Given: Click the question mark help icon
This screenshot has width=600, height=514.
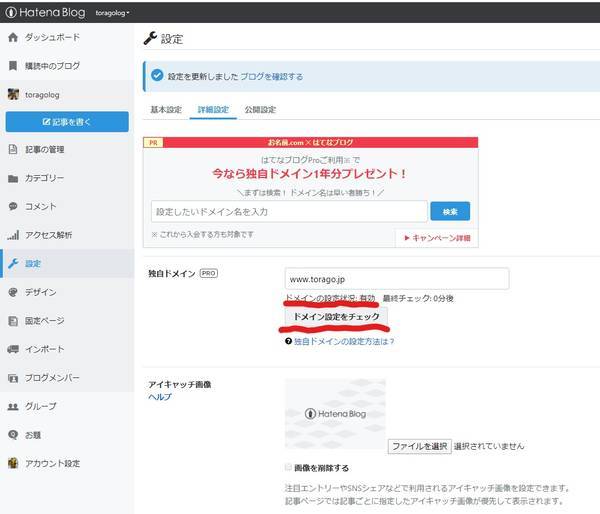Looking at the screenshot, I should click(x=289, y=341).
